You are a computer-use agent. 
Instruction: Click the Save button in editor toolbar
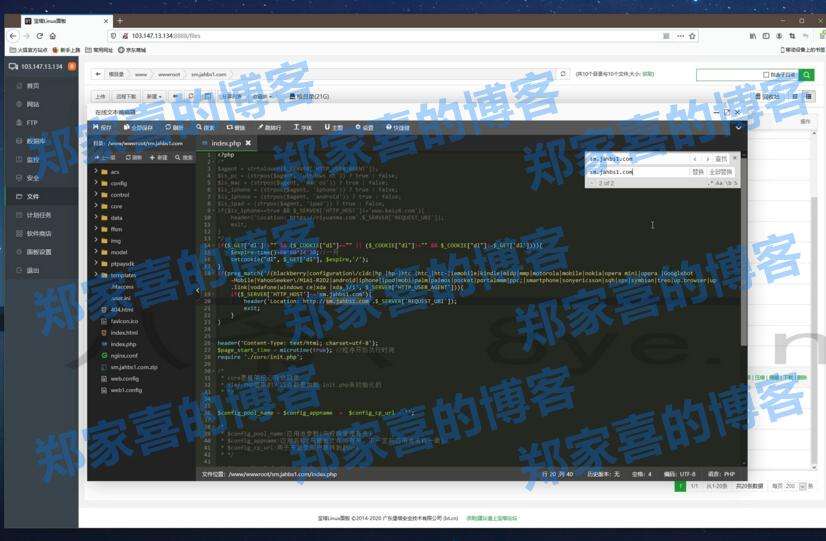(x=102, y=127)
